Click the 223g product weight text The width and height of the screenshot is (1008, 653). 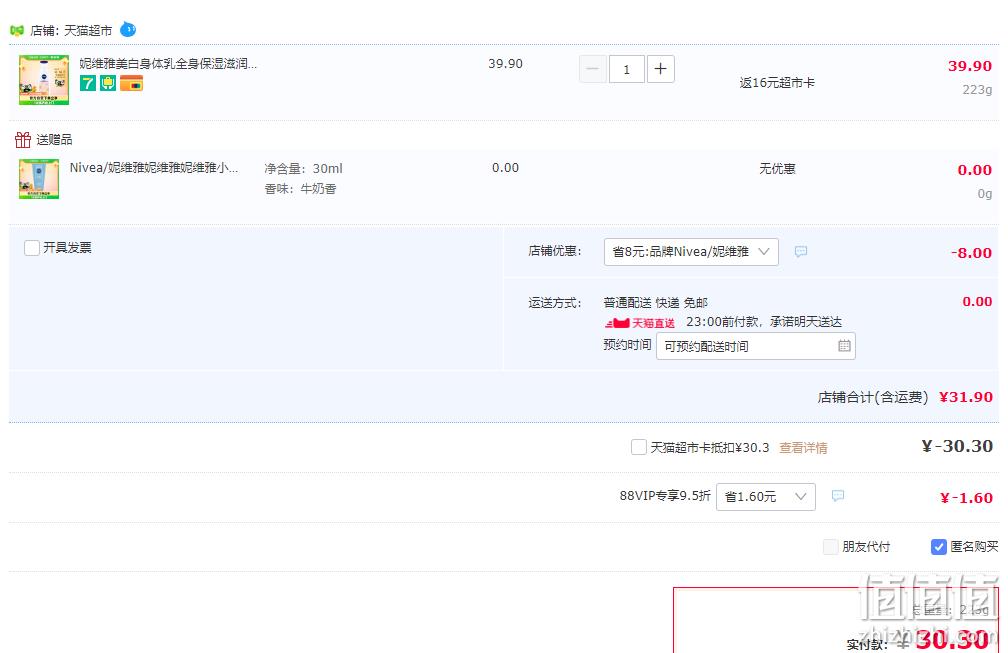click(x=977, y=89)
